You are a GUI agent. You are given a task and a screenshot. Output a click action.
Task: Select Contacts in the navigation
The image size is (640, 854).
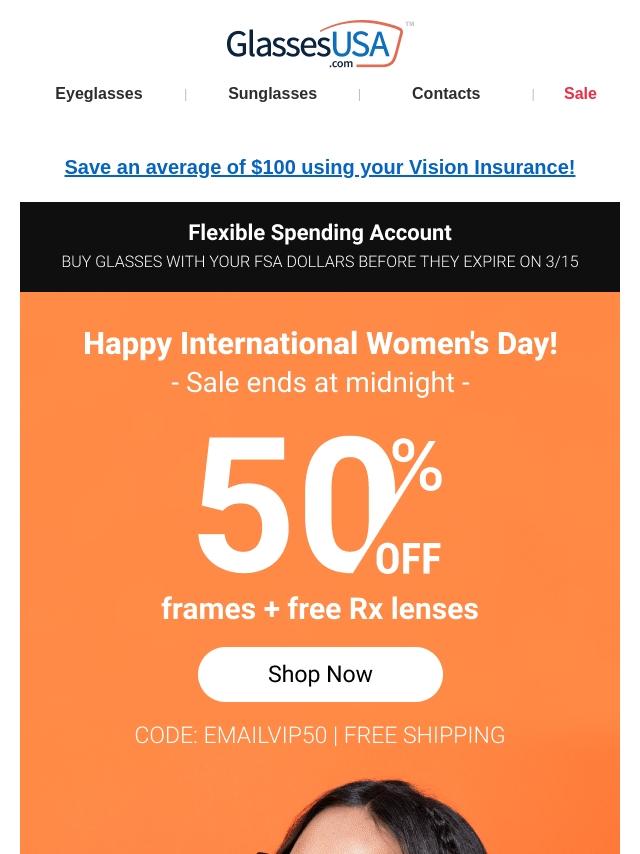coord(446,94)
